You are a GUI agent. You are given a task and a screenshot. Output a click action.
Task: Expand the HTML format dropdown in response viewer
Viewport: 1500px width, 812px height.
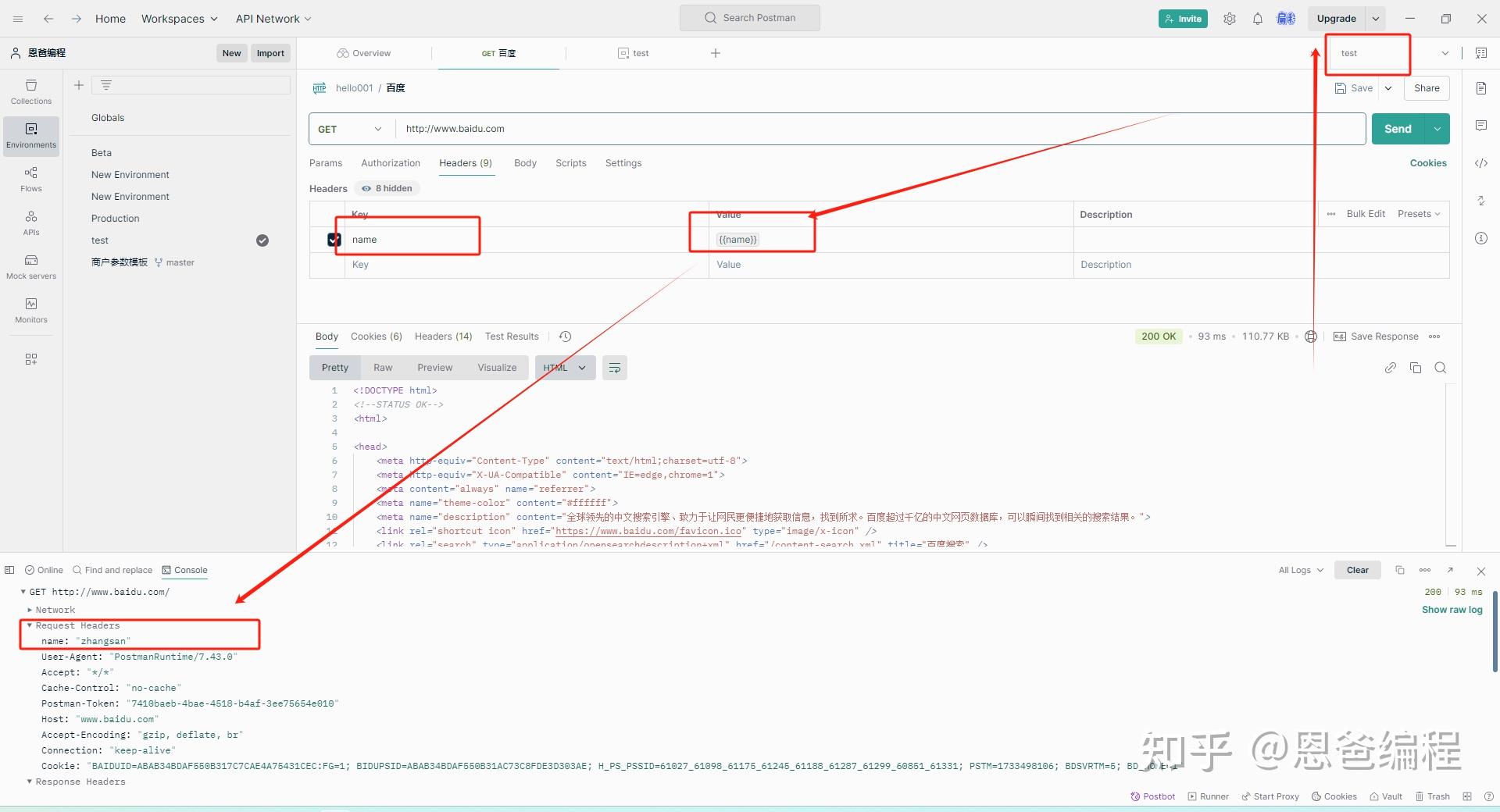point(582,367)
